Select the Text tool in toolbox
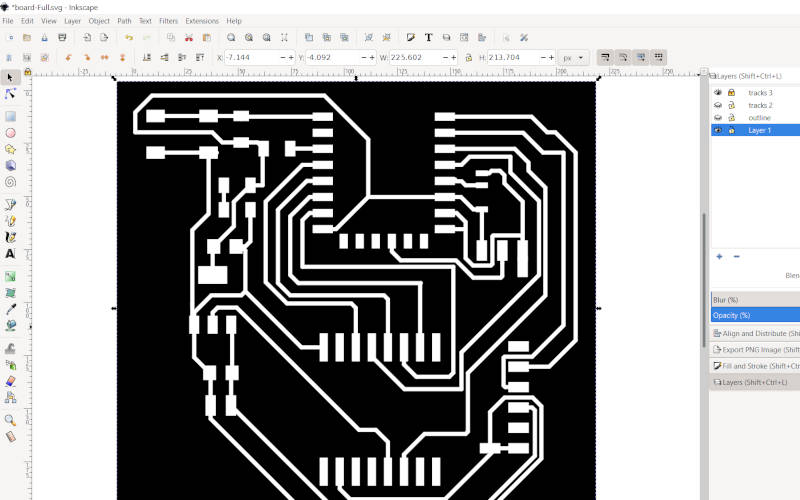This screenshot has height=500, width=800. coord(10,254)
